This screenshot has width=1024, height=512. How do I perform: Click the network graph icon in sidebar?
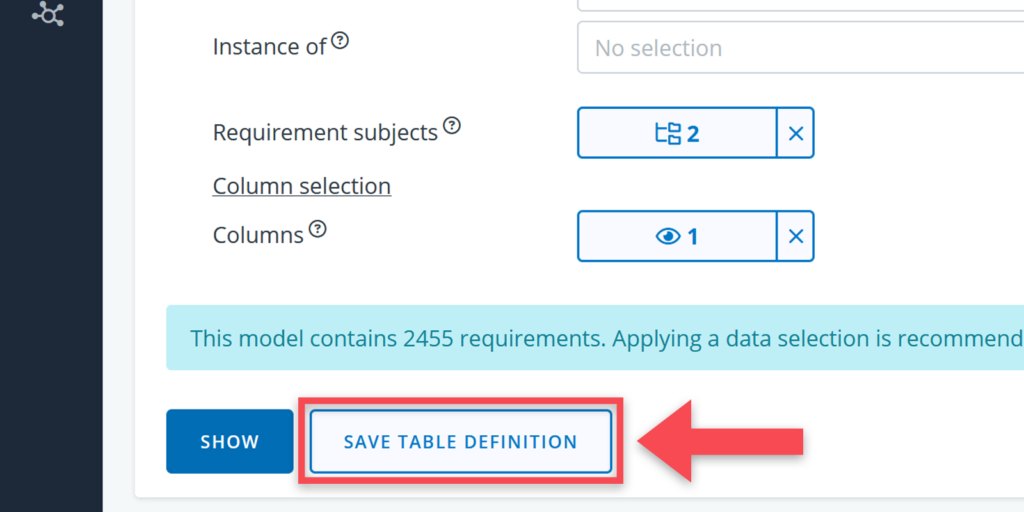point(47,14)
